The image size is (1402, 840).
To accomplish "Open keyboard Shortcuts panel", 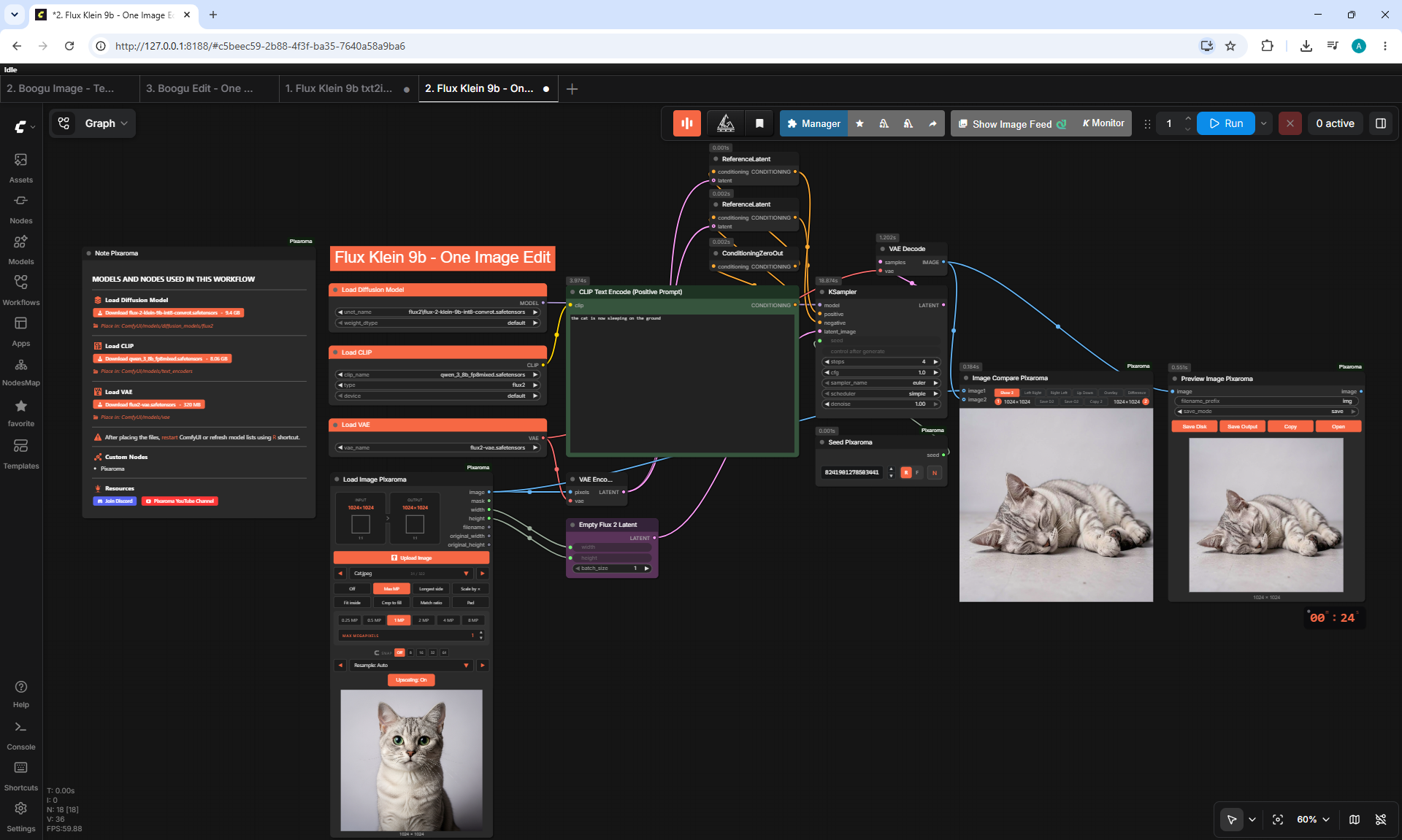I will click(21, 776).
